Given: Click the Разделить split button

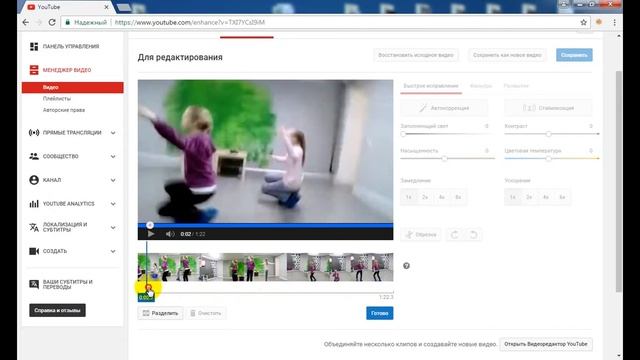Looking at the screenshot, I should (160, 313).
